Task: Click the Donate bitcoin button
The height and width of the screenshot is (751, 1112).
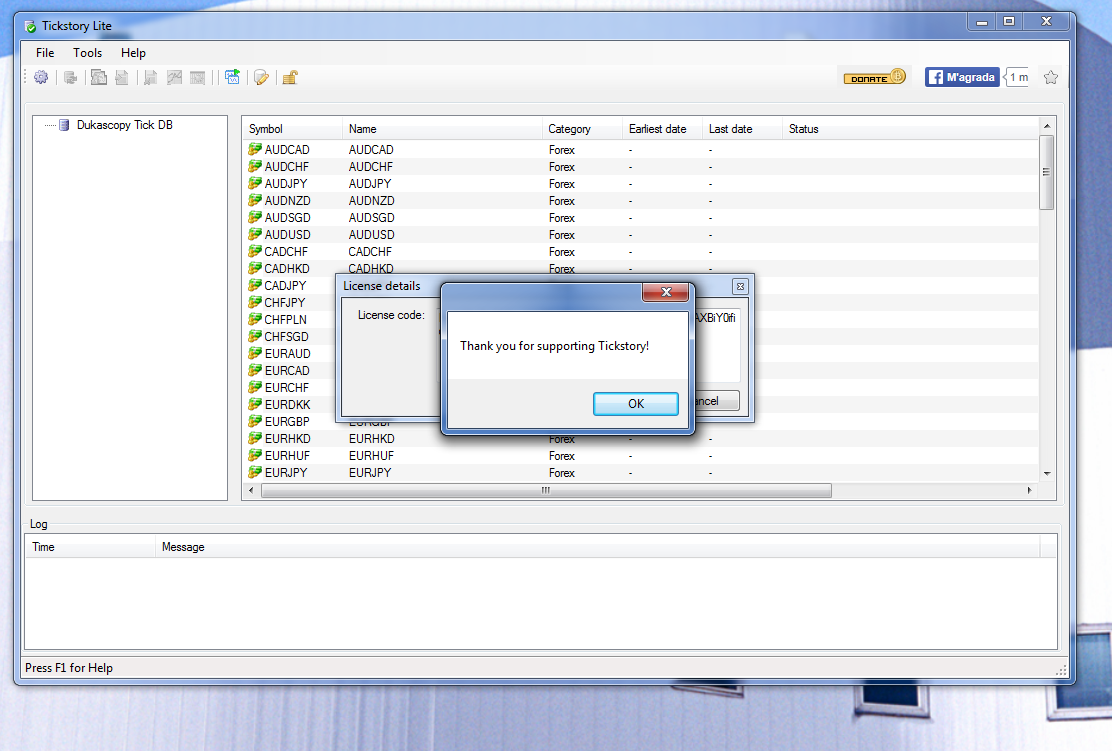Action: [874, 77]
